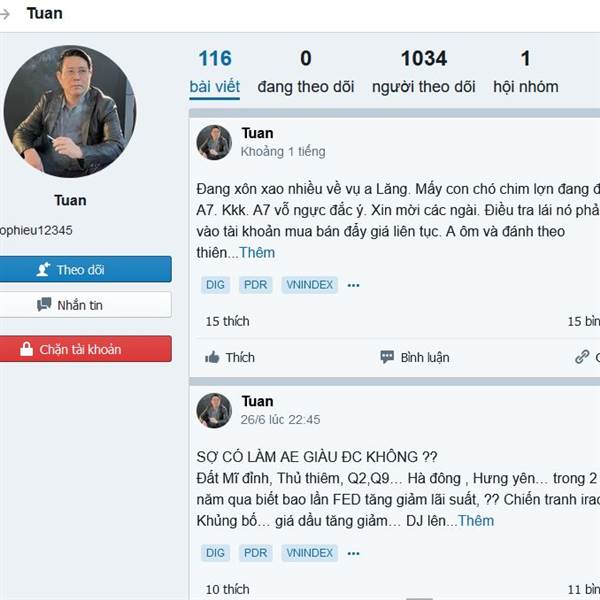Open the PDR tag on first post
The width and height of the screenshot is (600, 600).
point(255,285)
